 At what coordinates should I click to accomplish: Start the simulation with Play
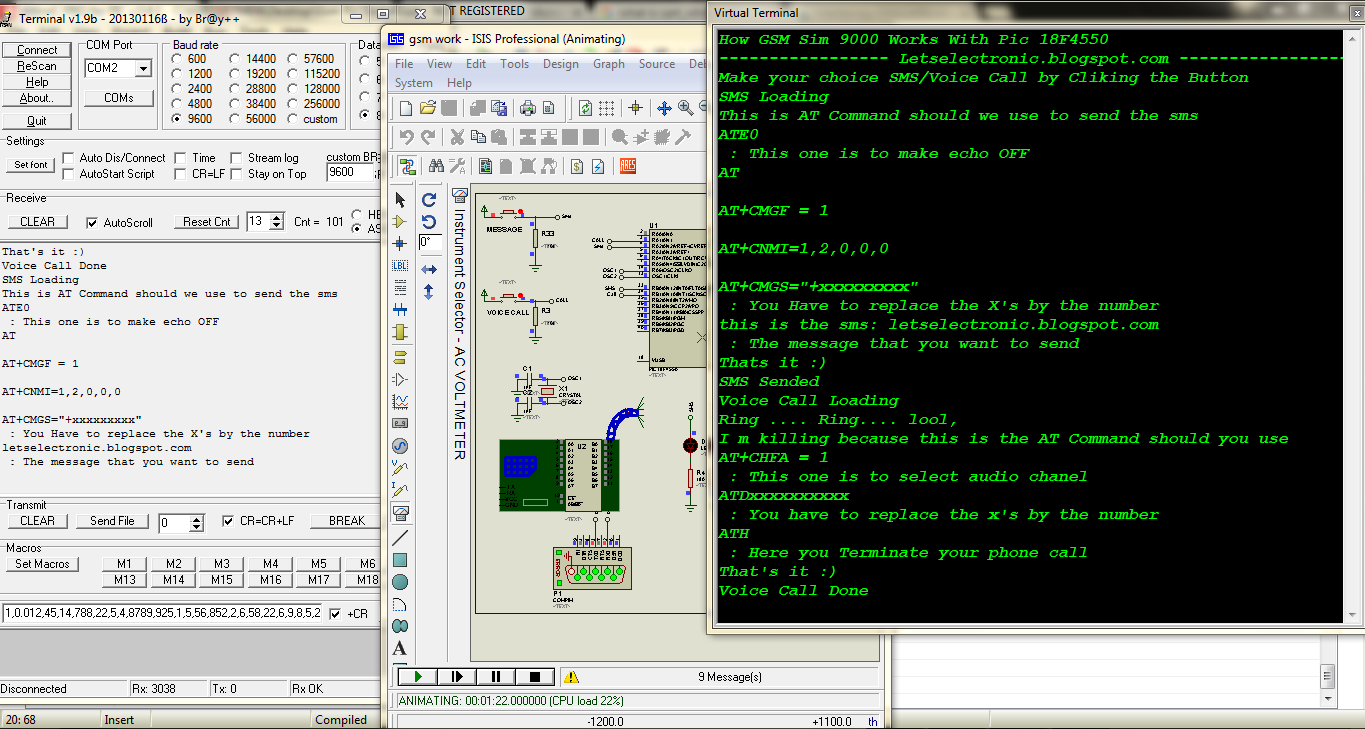(x=417, y=676)
